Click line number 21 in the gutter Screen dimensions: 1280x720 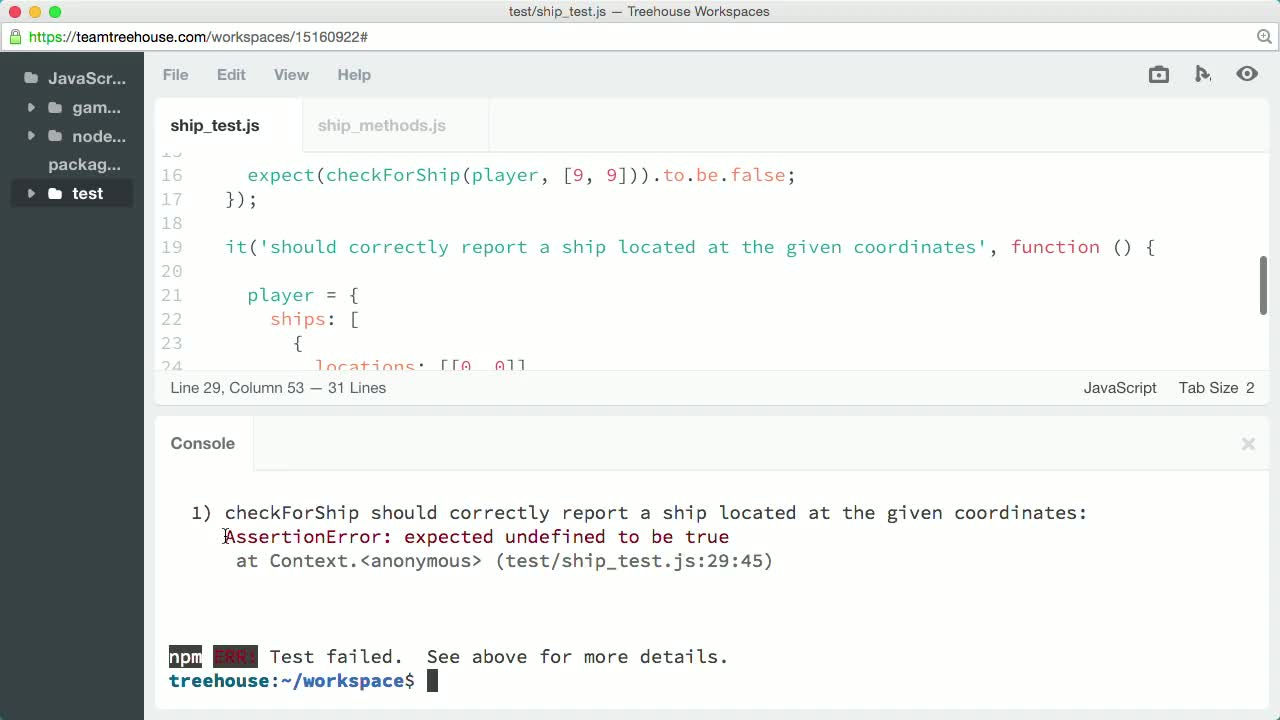(171, 295)
